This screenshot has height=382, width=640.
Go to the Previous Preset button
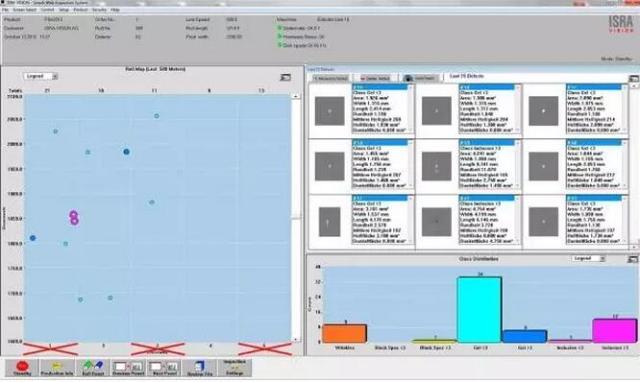click(x=128, y=368)
